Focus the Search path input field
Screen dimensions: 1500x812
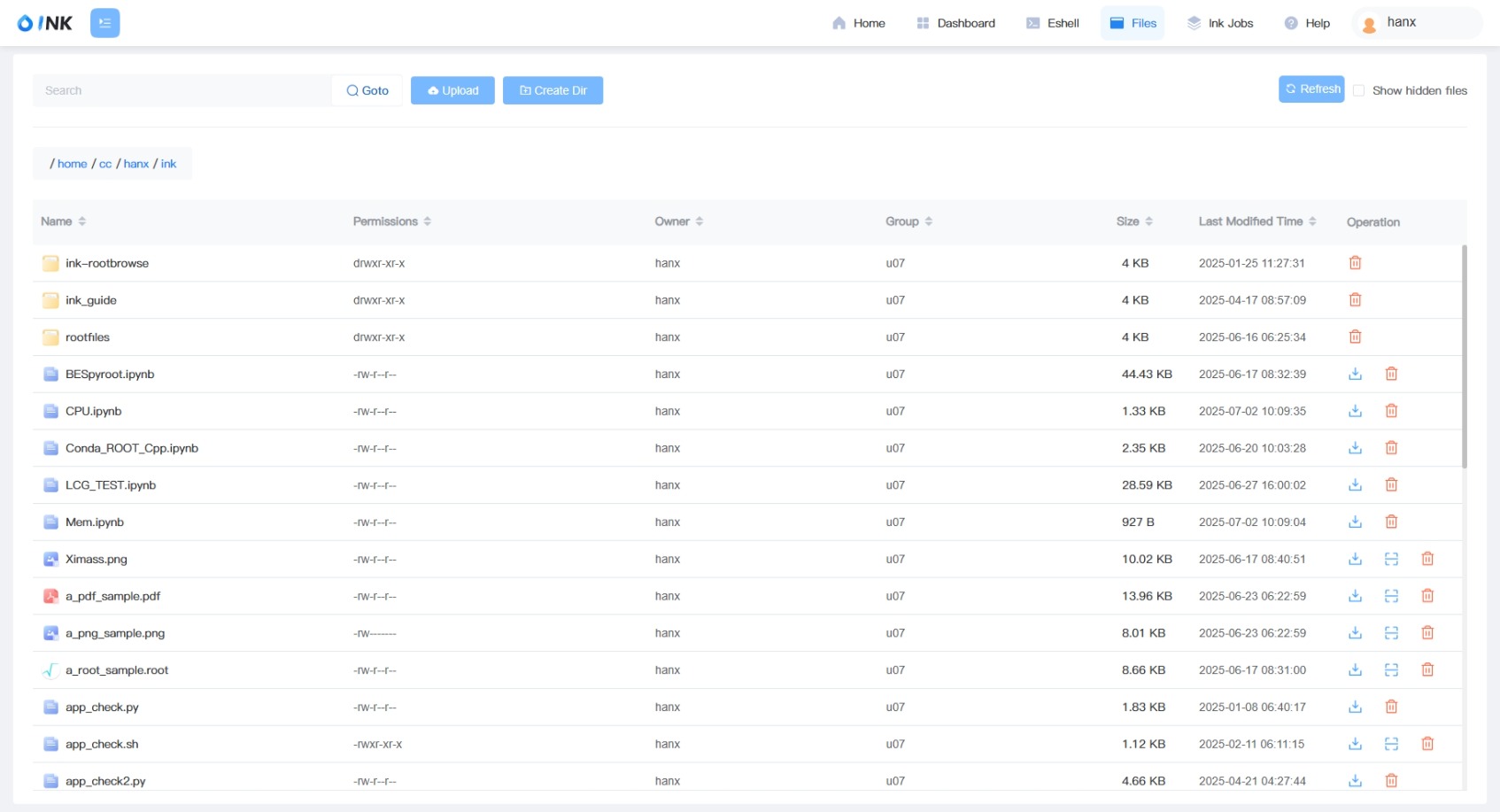tap(182, 90)
